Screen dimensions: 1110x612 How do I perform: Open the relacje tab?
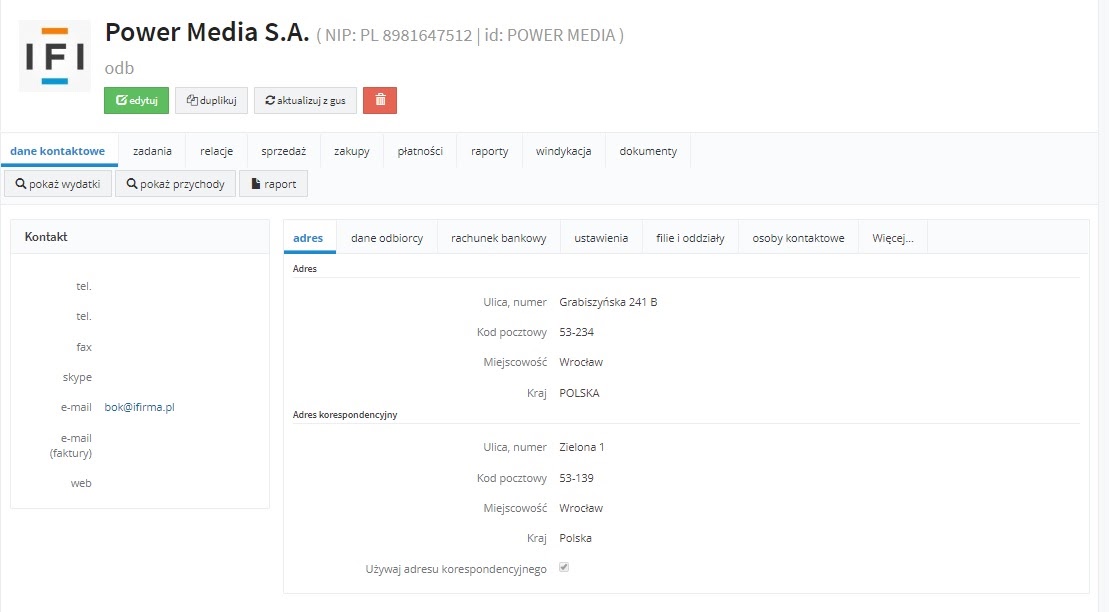217,151
